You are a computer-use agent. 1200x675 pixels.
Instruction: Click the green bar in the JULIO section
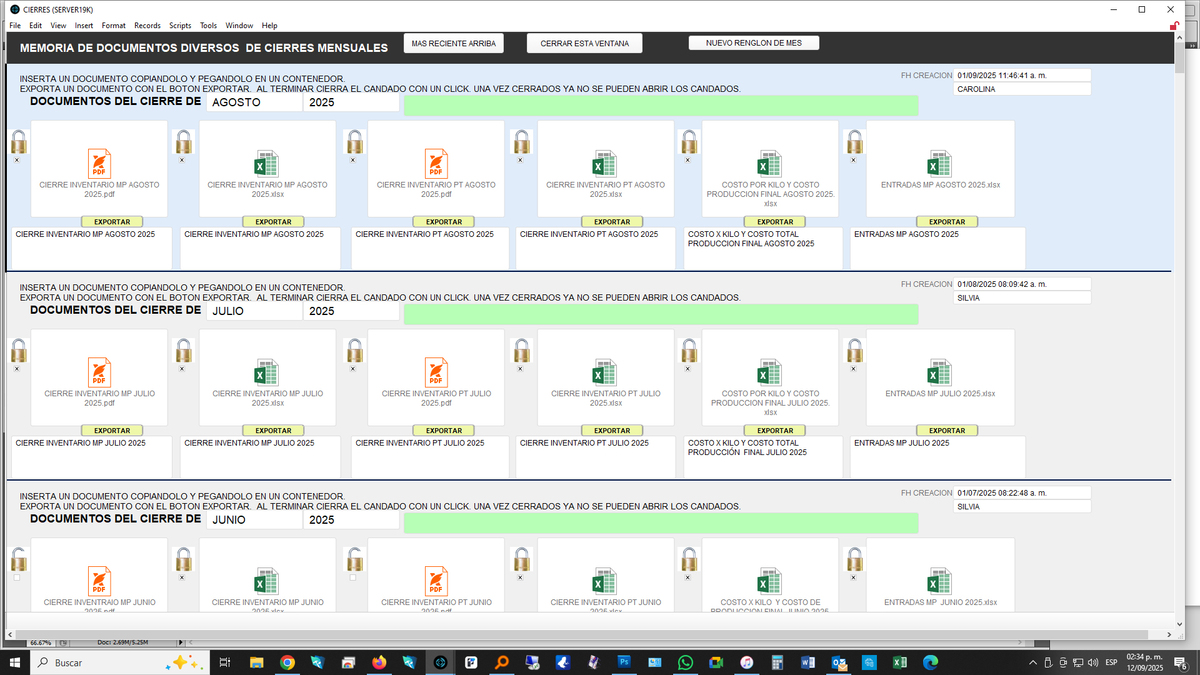tap(660, 314)
